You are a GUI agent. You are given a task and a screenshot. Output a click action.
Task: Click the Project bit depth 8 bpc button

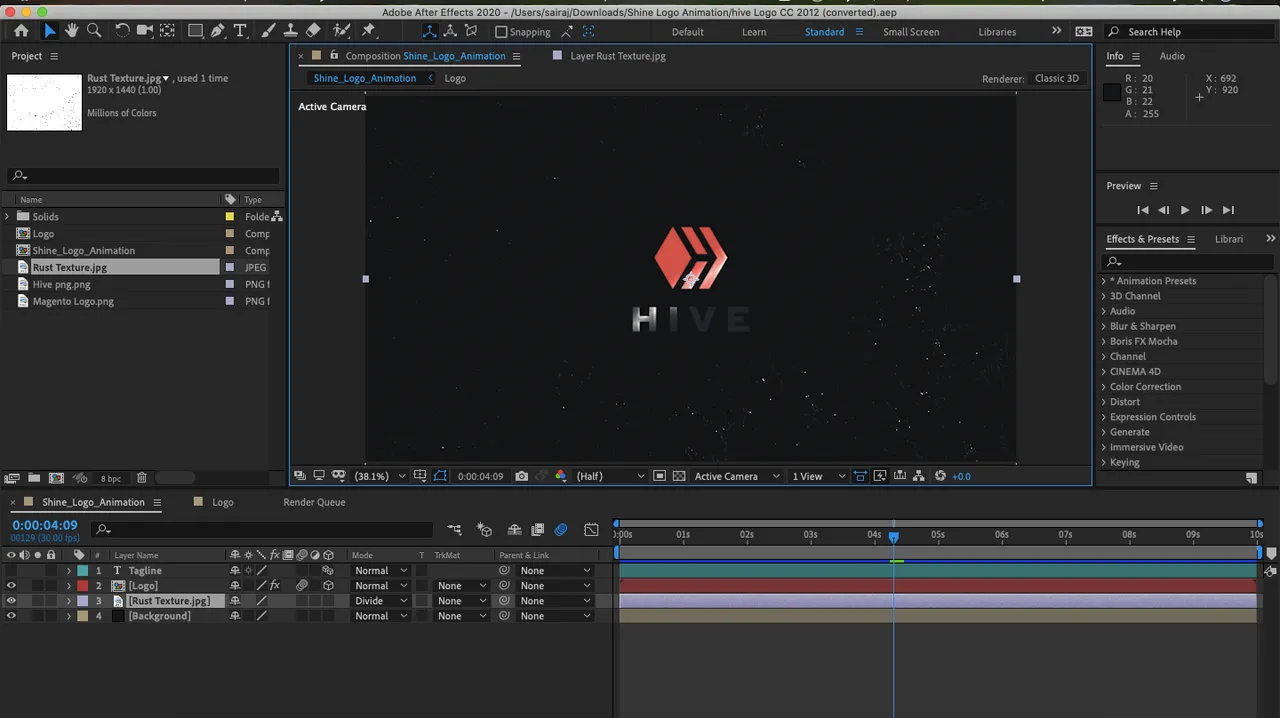pyautogui.click(x=110, y=479)
